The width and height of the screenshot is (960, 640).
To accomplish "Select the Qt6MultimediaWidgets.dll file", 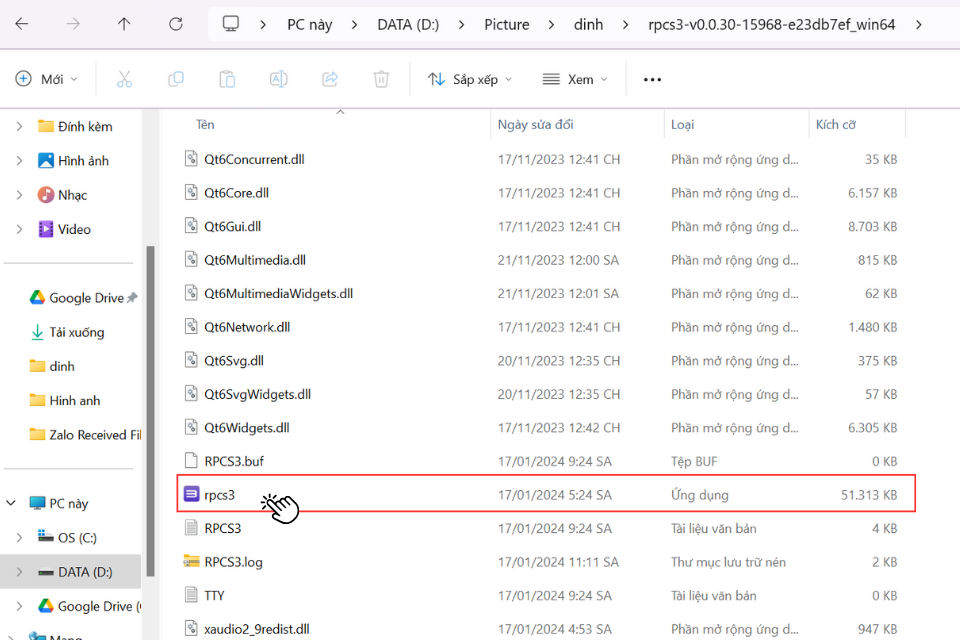I will tap(541, 293).
